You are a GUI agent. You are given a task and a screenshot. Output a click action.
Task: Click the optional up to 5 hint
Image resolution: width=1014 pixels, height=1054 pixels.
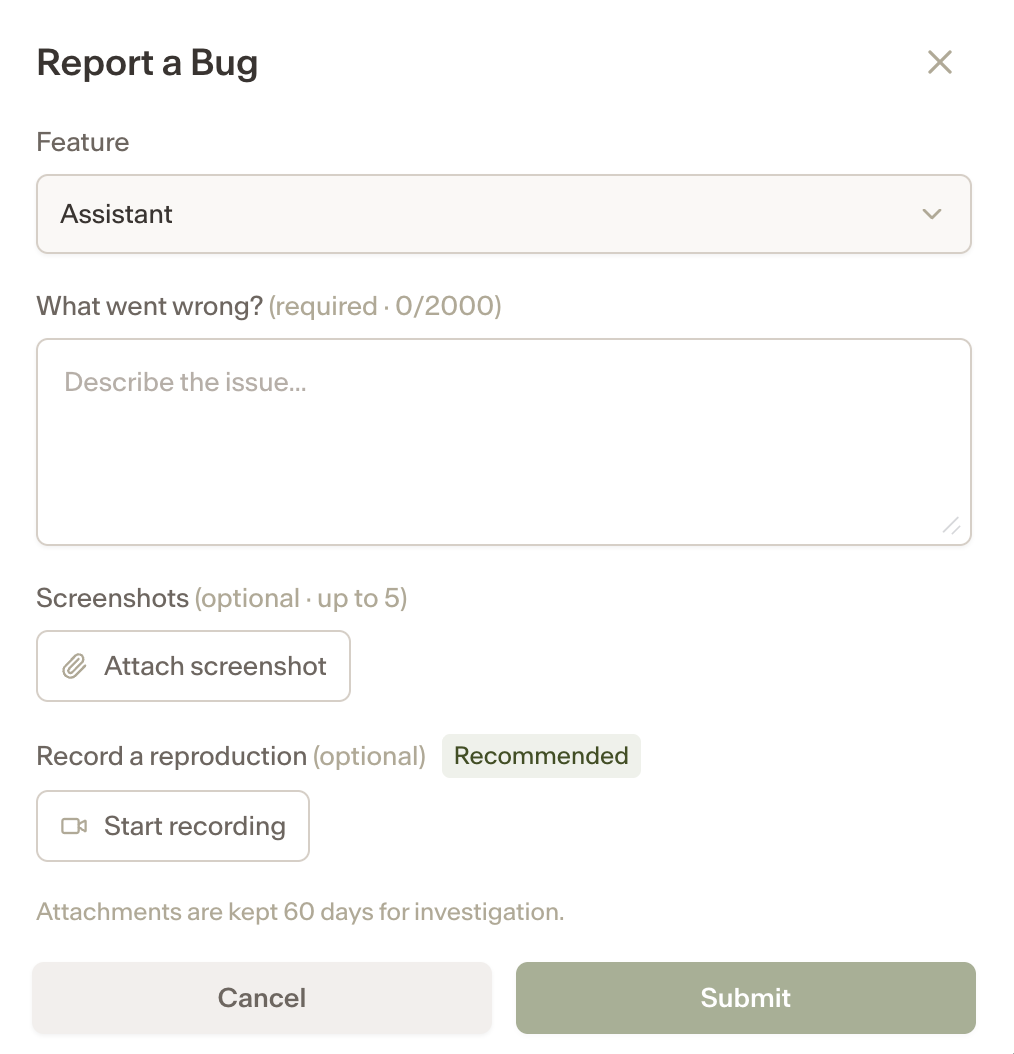pos(301,598)
